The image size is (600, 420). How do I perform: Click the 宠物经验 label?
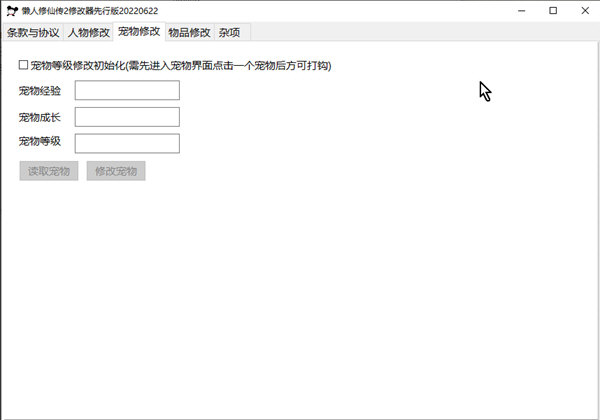point(40,91)
